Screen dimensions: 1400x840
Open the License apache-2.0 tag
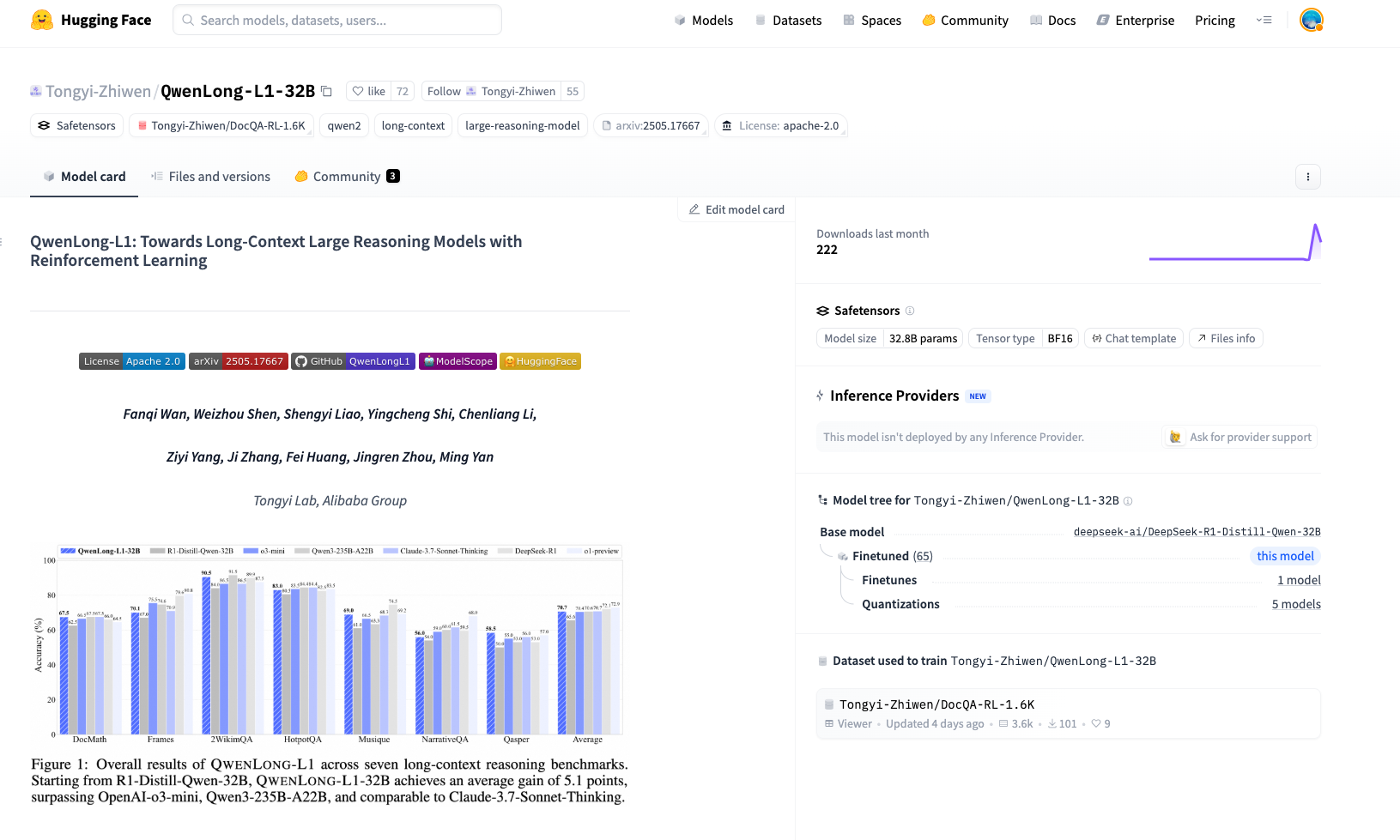tap(780, 125)
